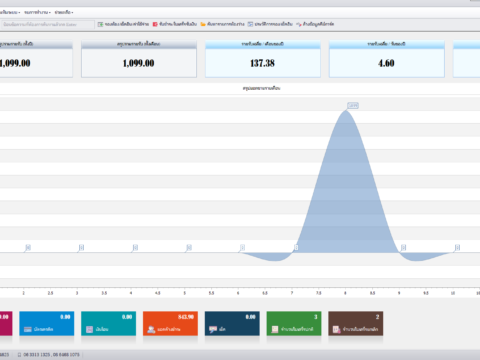Click the green spreadsheet icon in the toolbar
Image resolution: width=480 pixels, height=360 pixels.
100,24
